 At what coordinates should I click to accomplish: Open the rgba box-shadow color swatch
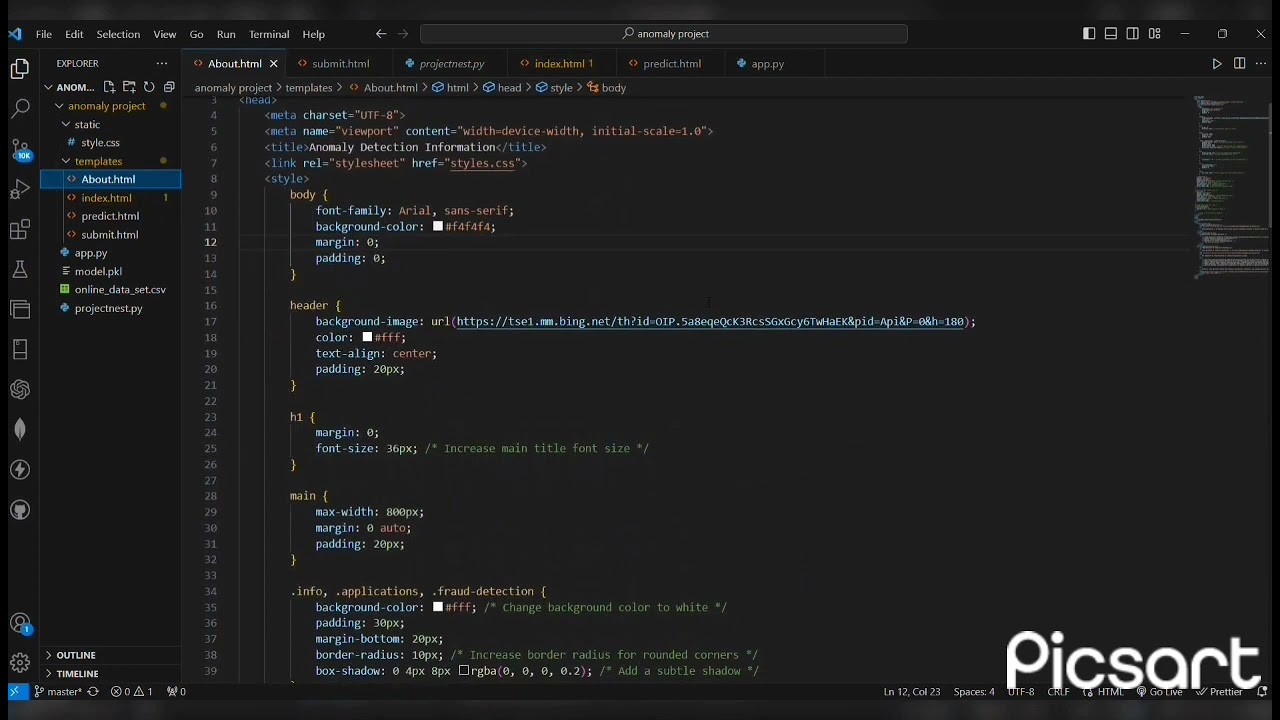coord(464,670)
